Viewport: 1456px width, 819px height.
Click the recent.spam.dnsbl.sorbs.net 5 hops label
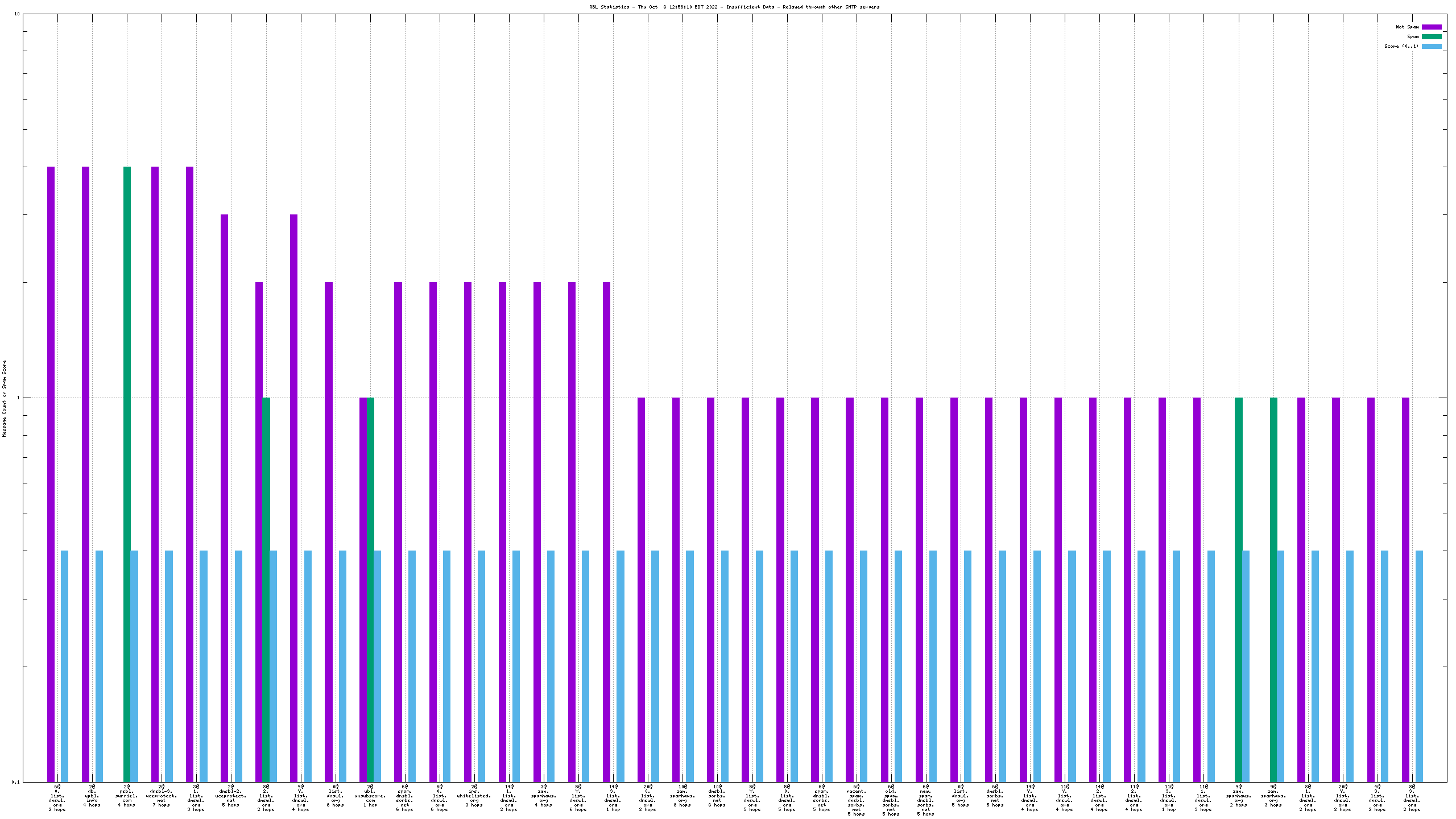pyautogui.click(x=856, y=800)
